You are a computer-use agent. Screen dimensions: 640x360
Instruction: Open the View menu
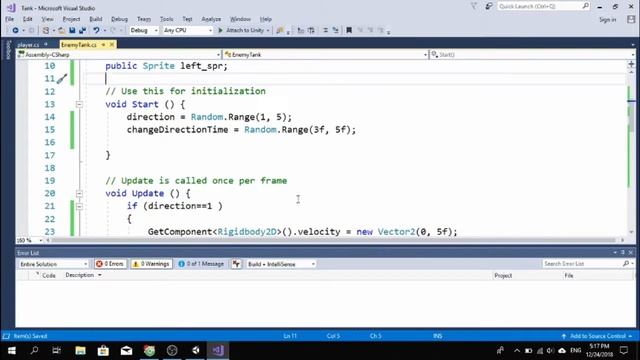47,19
